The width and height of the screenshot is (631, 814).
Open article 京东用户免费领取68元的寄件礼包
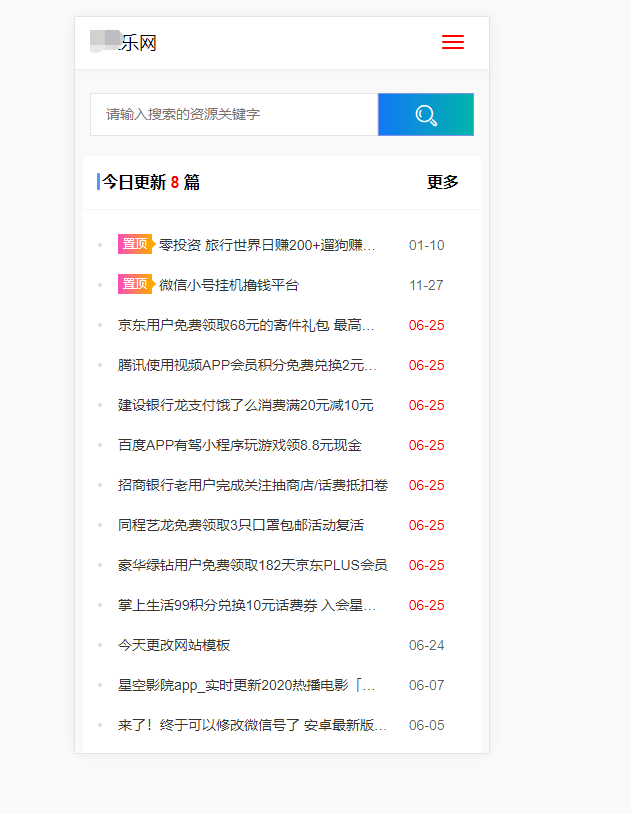click(246, 325)
